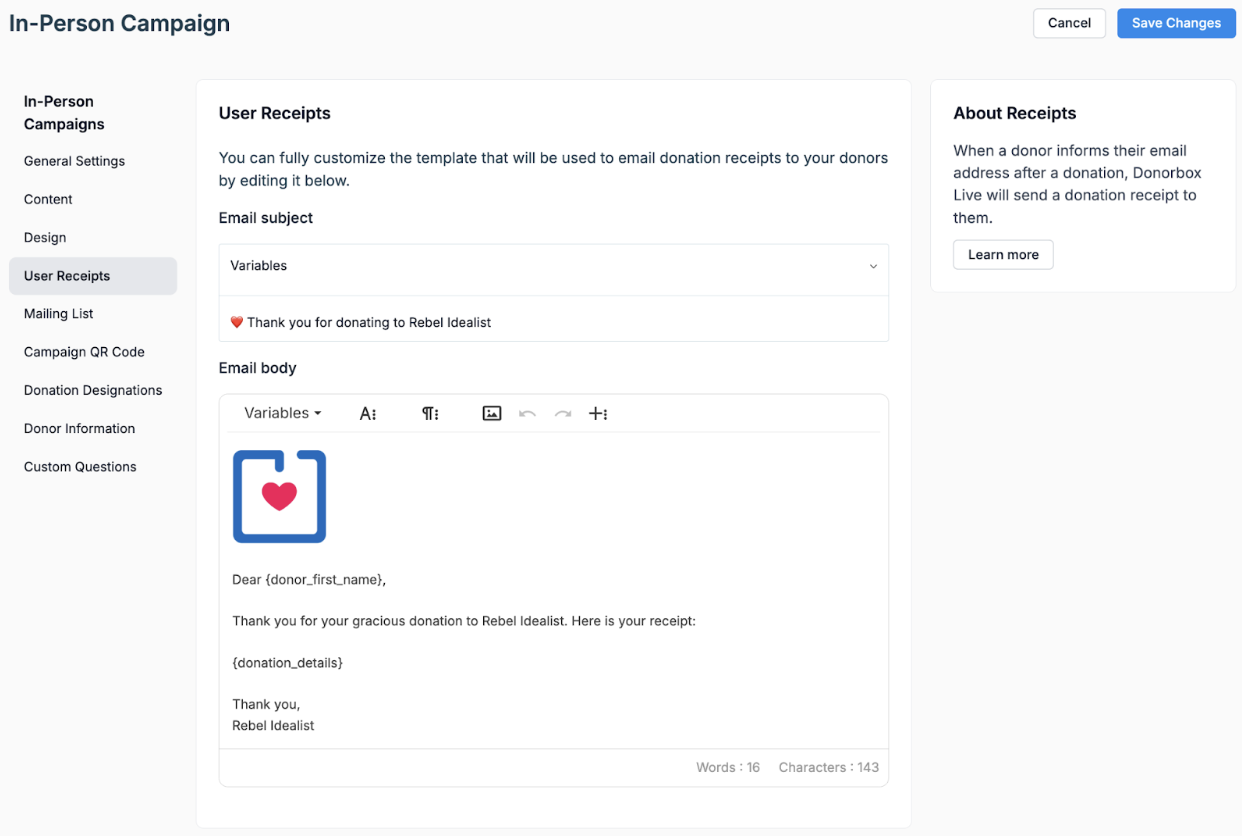The height and width of the screenshot is (836, 1242).
Task: Open Donation Designations section
Action: 93,390
